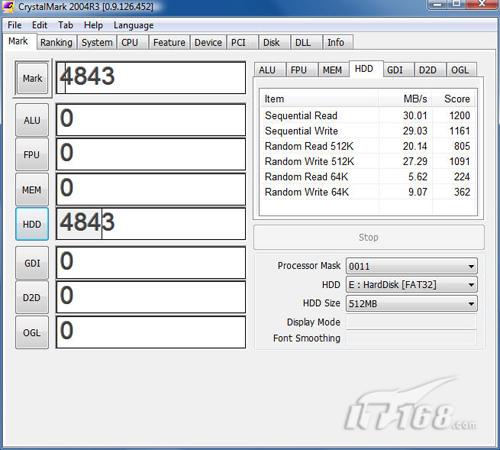Stop the running benchmark test
Screen dimensions: 500x450
(369, 237)
